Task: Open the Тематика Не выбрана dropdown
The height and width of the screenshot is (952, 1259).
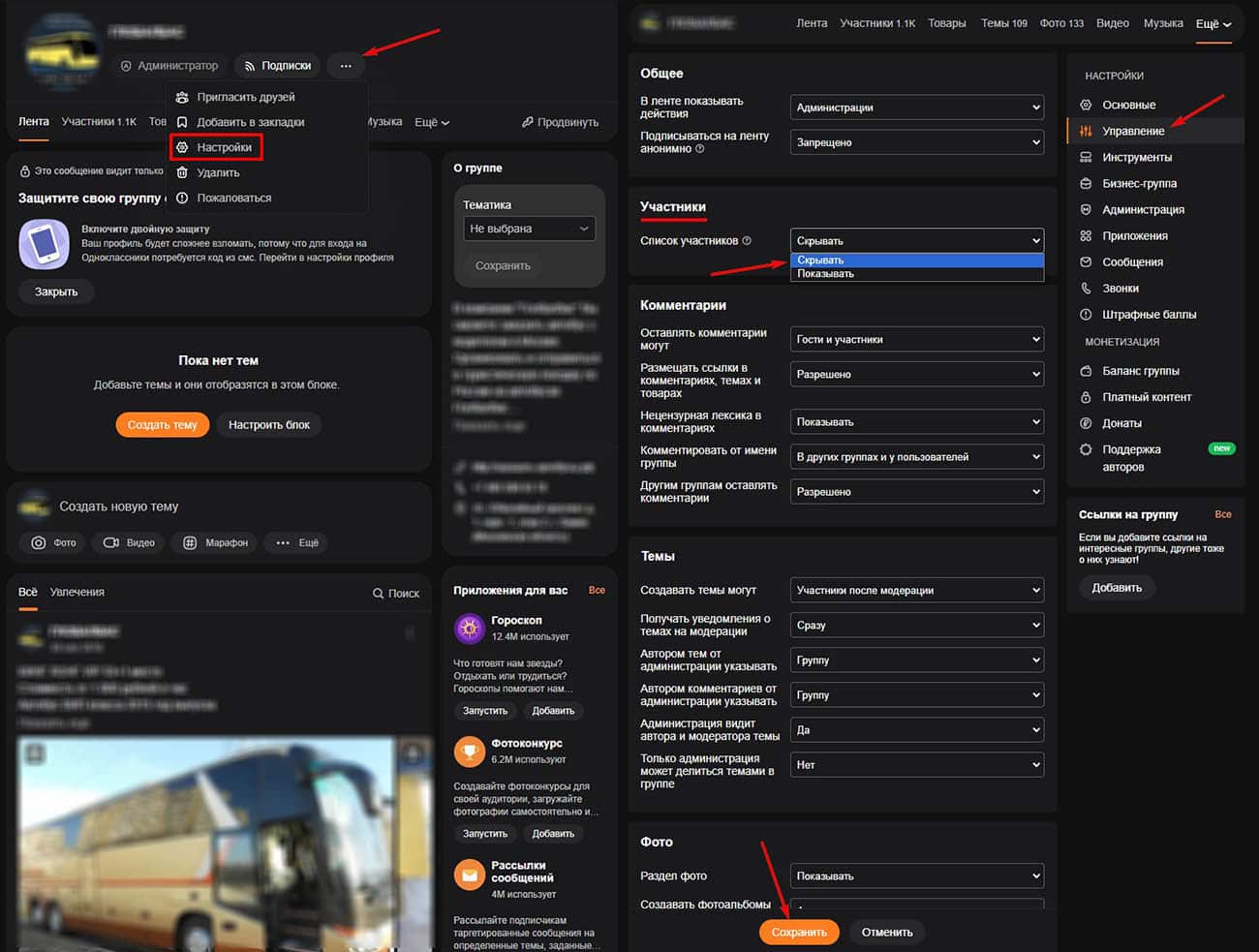Action: 529,229
